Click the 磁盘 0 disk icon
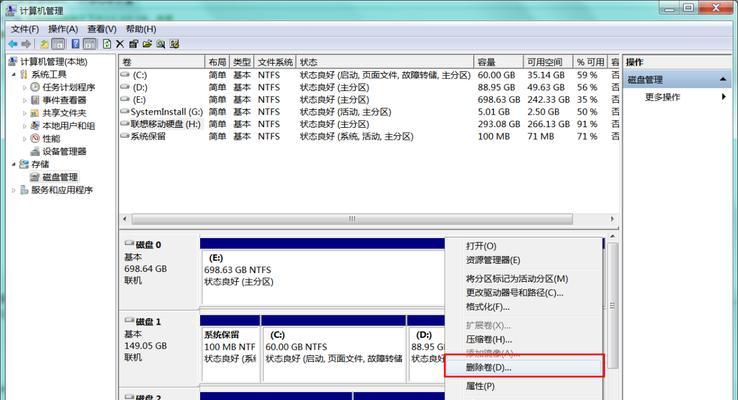The width and height of the screenshot is (738, 400). click(x=129, y=243)
